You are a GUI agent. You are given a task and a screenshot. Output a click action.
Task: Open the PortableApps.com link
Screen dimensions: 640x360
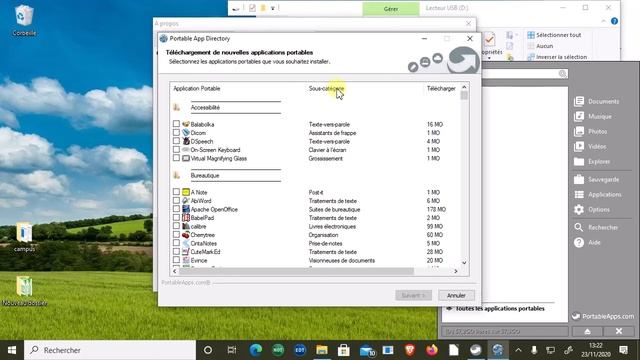(x=604, y=316)
